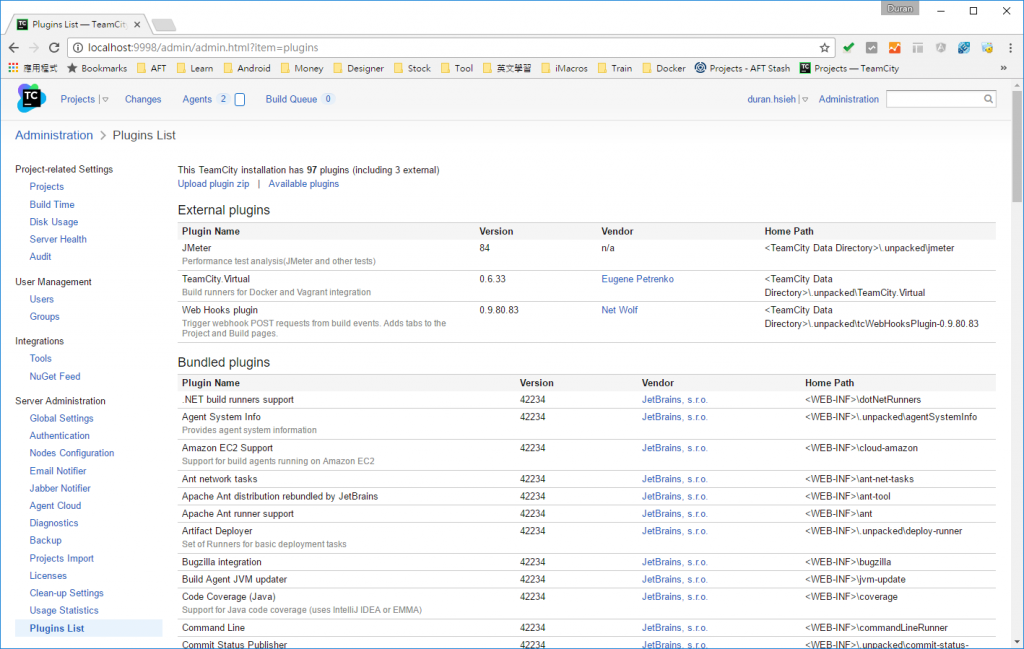Open the Build Queue tab
The image size is (1024, 649).
[x=291, y=99]
